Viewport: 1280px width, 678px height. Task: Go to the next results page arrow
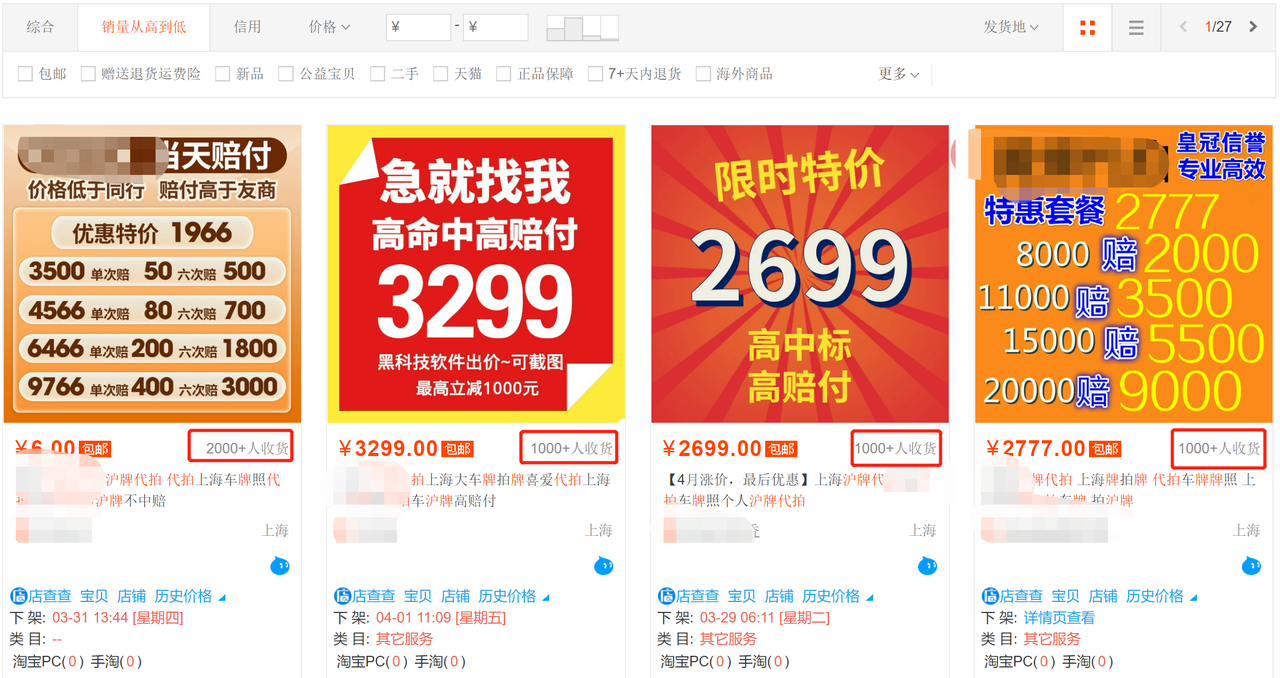tap(1253, 27)
